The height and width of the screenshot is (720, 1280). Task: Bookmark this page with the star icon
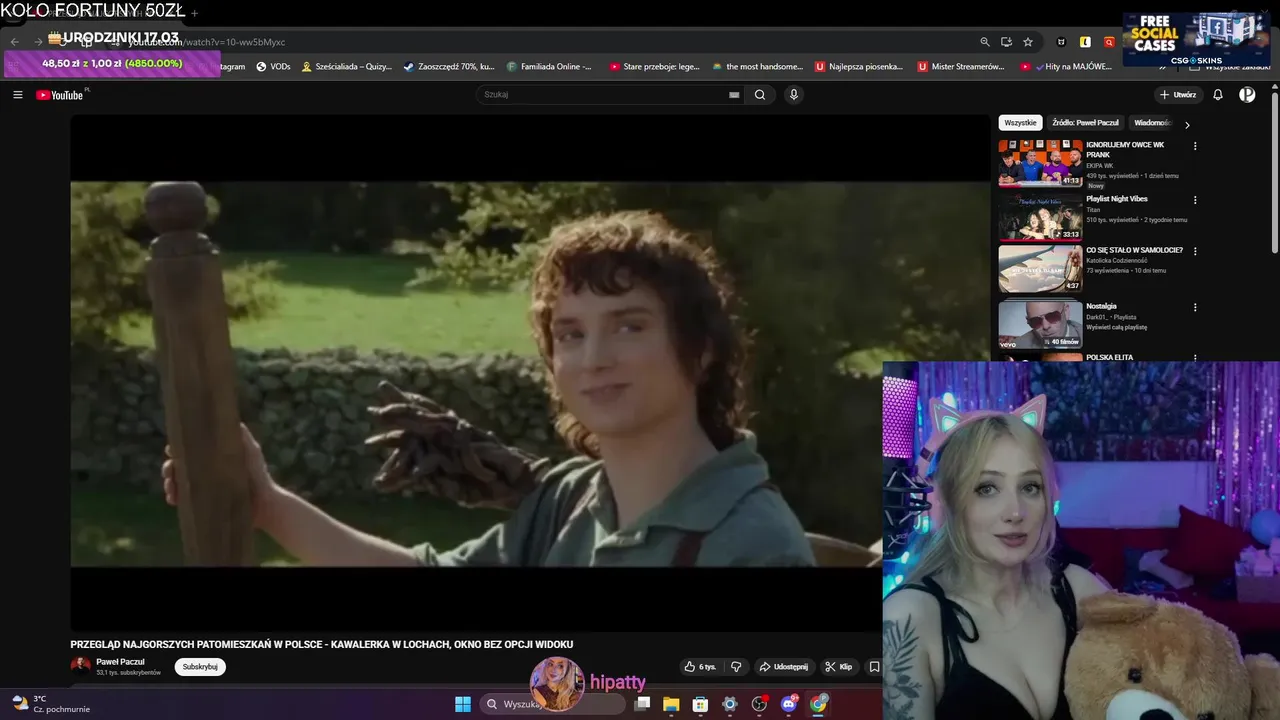point(1028,42)
